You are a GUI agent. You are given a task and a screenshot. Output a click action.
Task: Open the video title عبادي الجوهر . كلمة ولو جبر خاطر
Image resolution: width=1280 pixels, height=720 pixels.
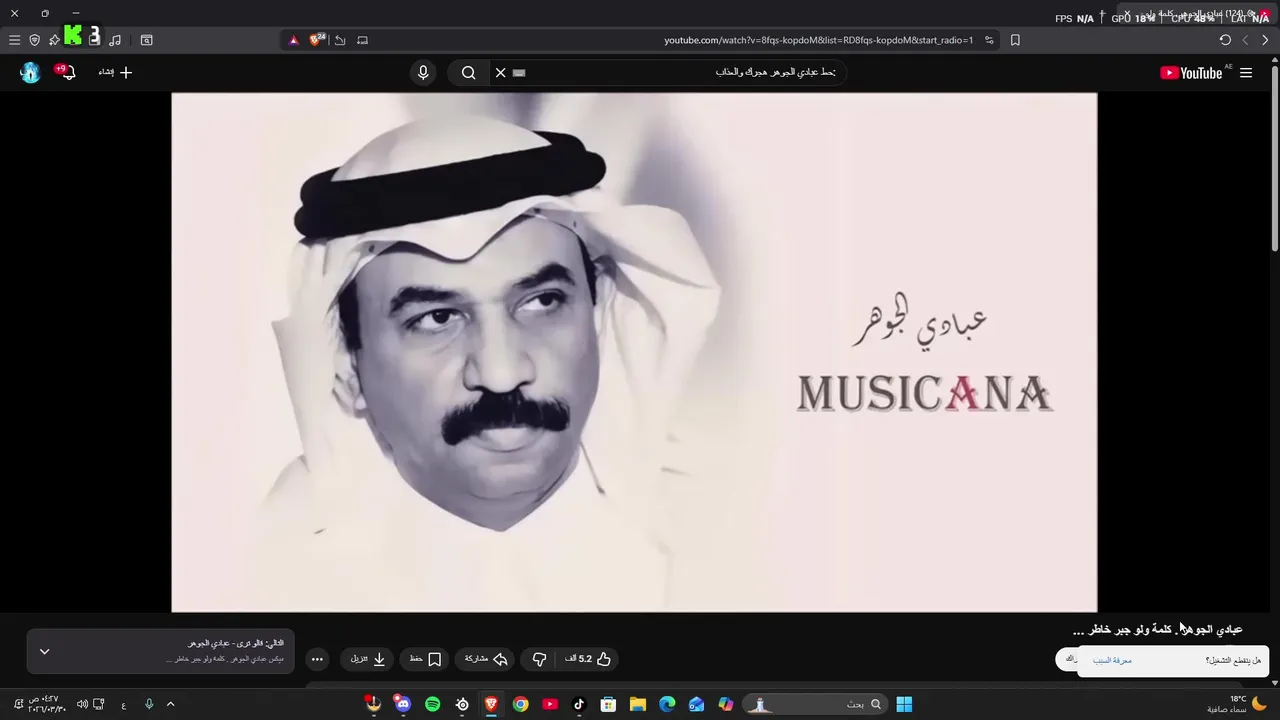pyautogui.click(x=1157, y=630)
